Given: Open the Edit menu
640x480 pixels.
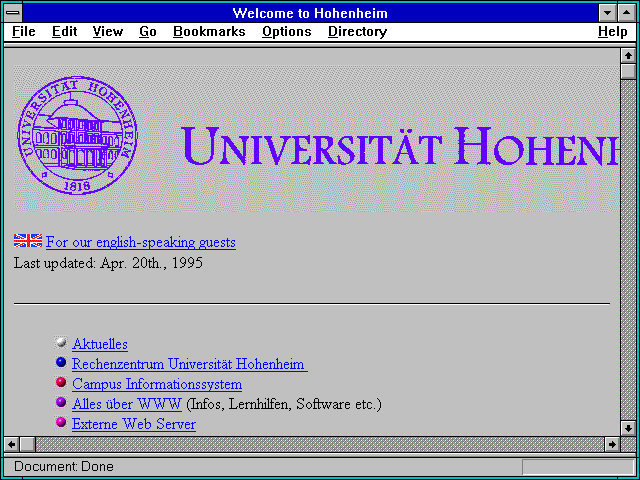Looking at the screenshot, I should click(64, 32).
